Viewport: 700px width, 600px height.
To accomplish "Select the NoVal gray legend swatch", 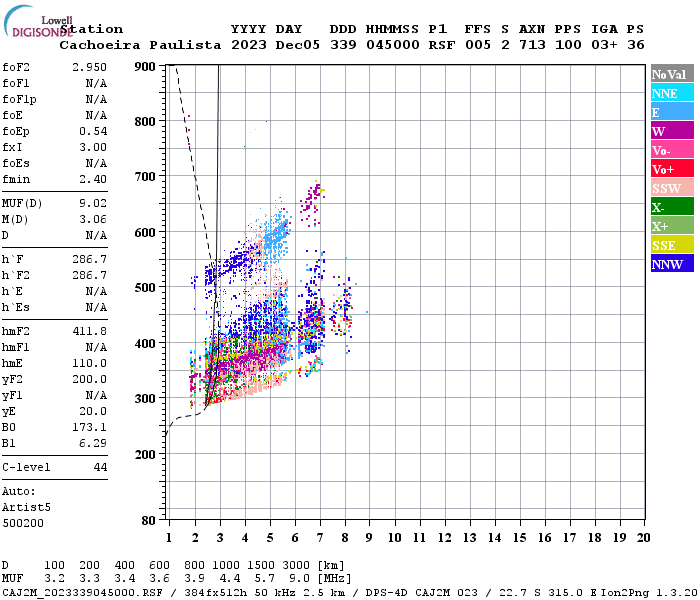I will 672,74.
